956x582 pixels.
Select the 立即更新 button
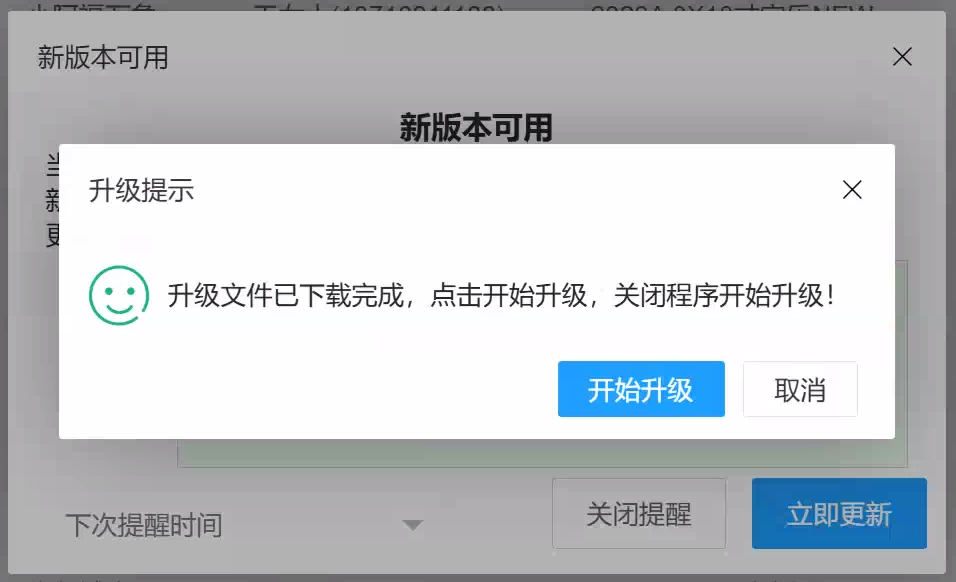[839, 513]
